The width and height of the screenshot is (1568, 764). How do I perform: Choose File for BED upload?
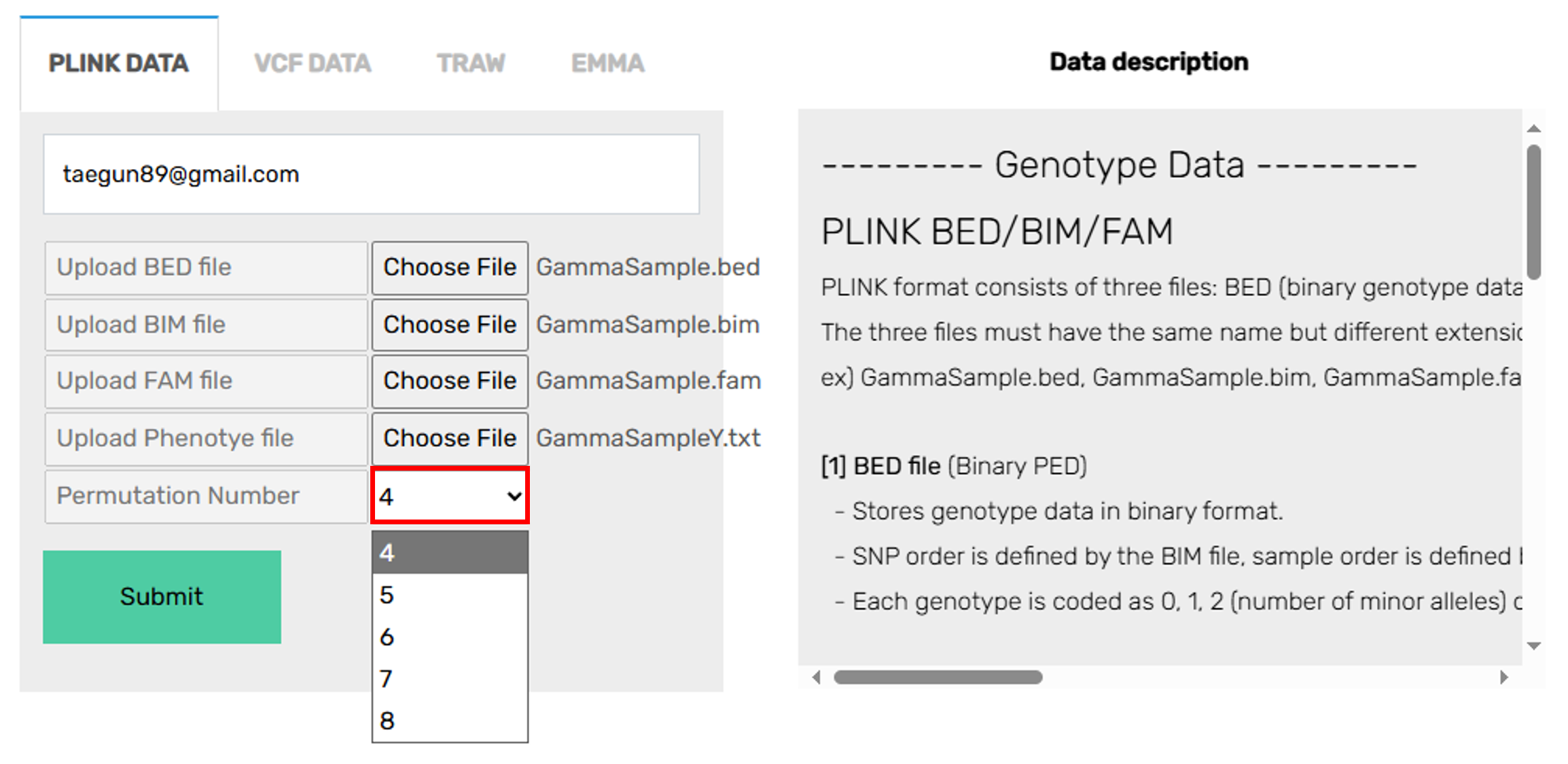point(450,268)
